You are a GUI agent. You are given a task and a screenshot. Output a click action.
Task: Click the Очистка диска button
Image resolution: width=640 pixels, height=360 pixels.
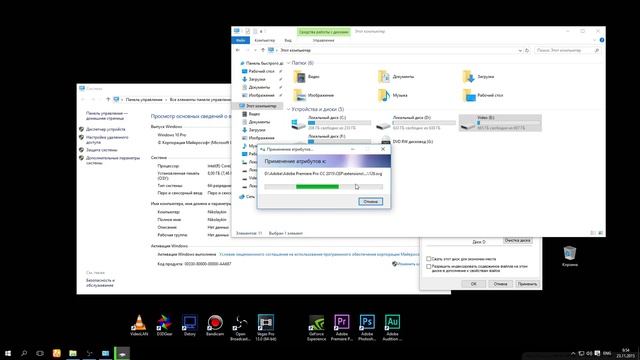[517, 240]
